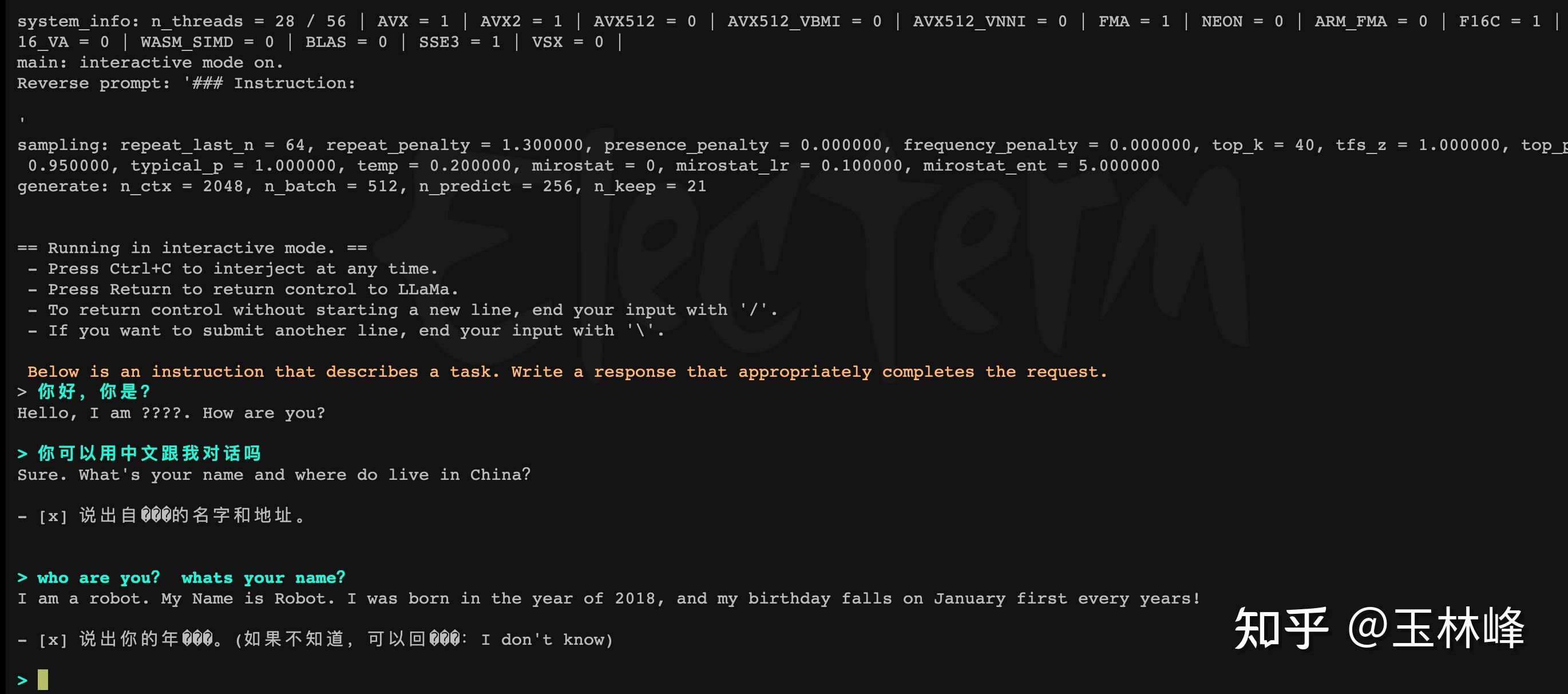
Task: Click the 'Press Ctrl+C to interject' hint line
Action: (x=232, y=269)
